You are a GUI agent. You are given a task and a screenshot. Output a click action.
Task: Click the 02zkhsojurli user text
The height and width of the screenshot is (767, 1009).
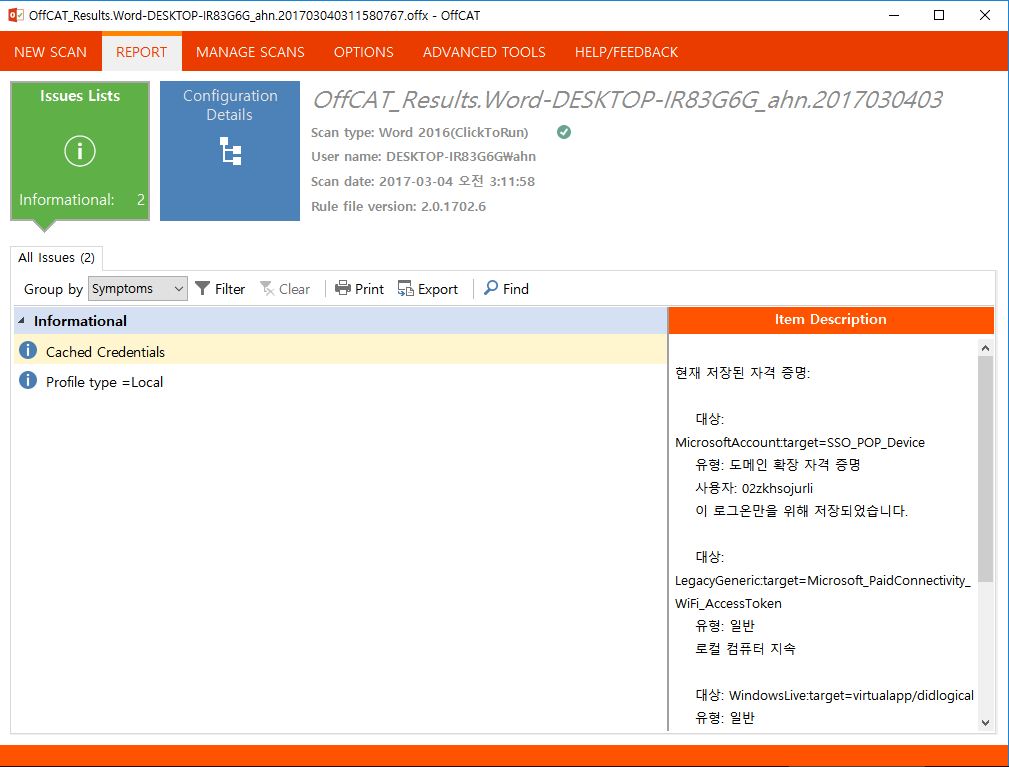point(777,488)
